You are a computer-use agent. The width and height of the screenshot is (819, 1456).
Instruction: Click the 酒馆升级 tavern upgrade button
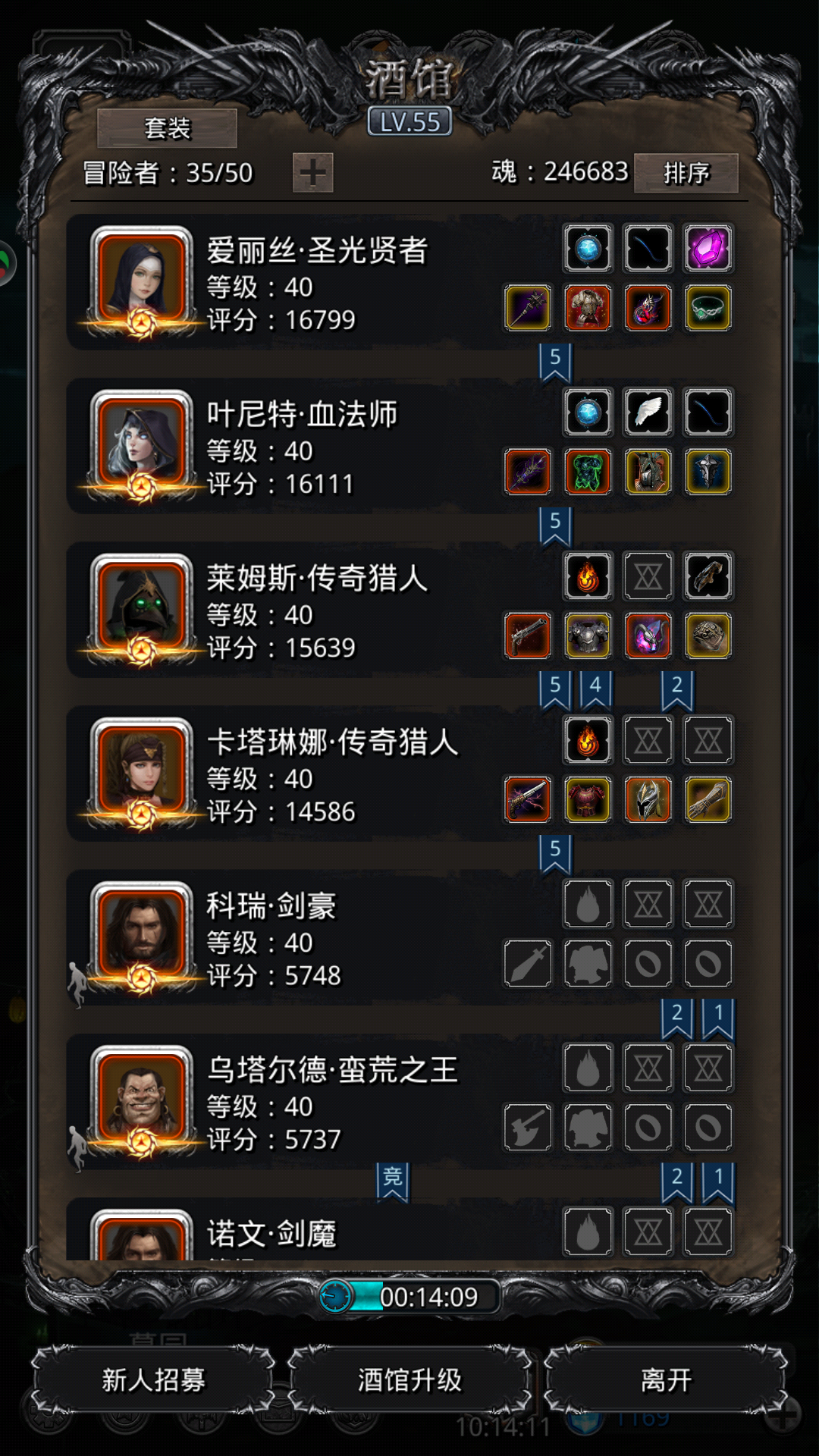coord(409,1379)
